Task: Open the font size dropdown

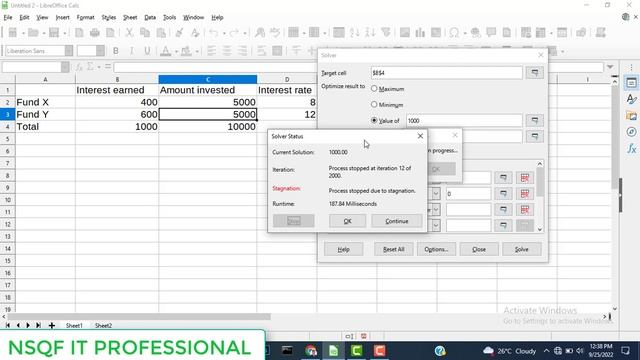Action: pyautogui.click(x=100, y=51)
